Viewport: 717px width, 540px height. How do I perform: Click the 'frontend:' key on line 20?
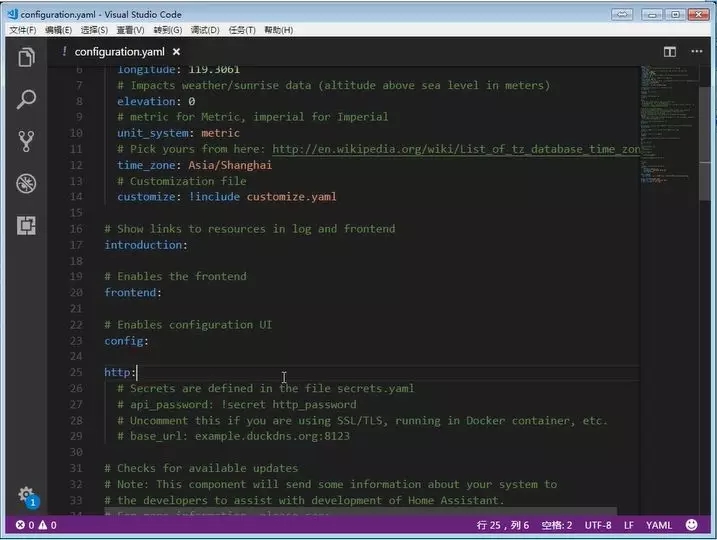[x=133, y=293]
